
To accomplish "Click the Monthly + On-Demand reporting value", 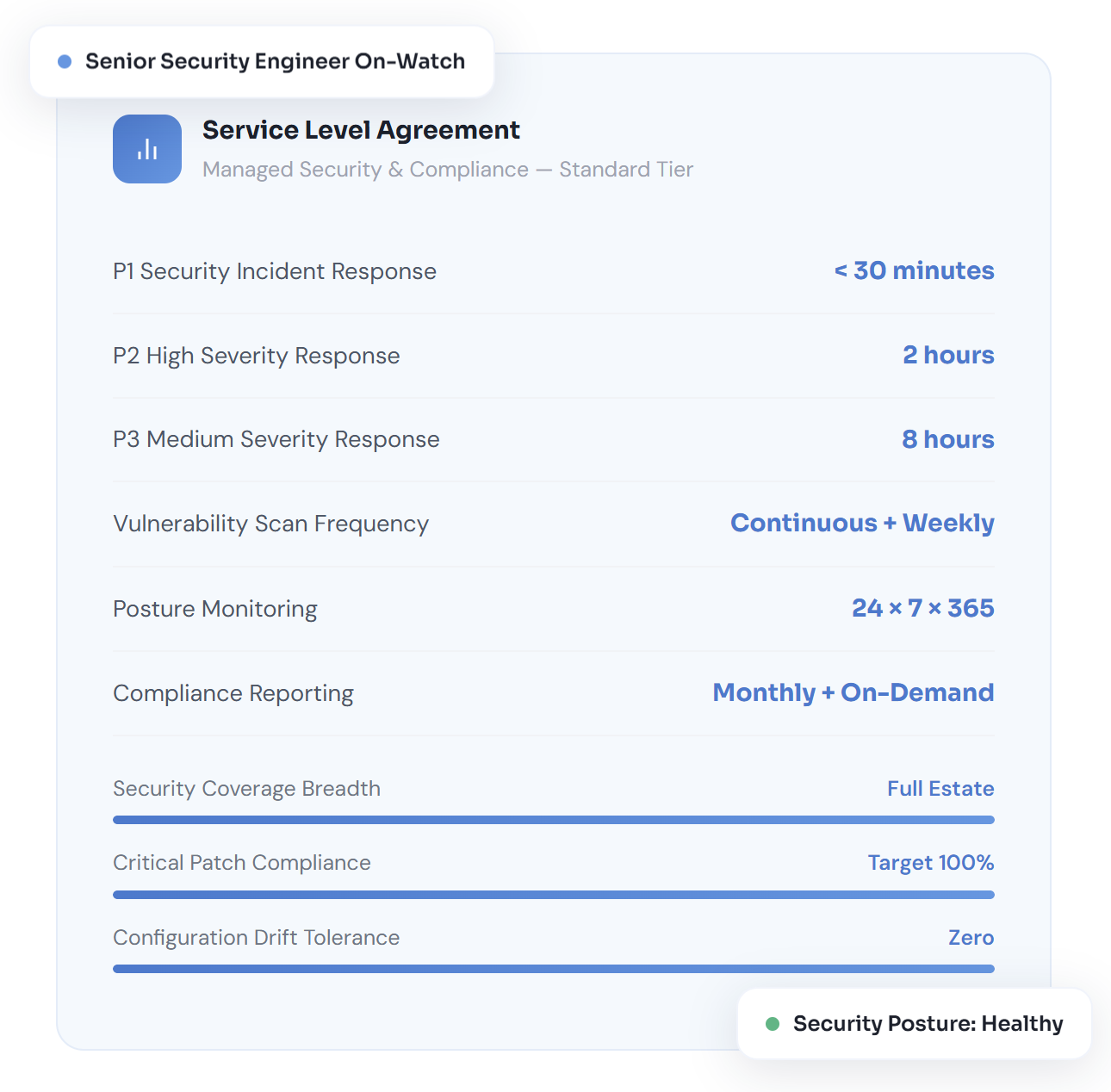I will click(x=853, y=692).
